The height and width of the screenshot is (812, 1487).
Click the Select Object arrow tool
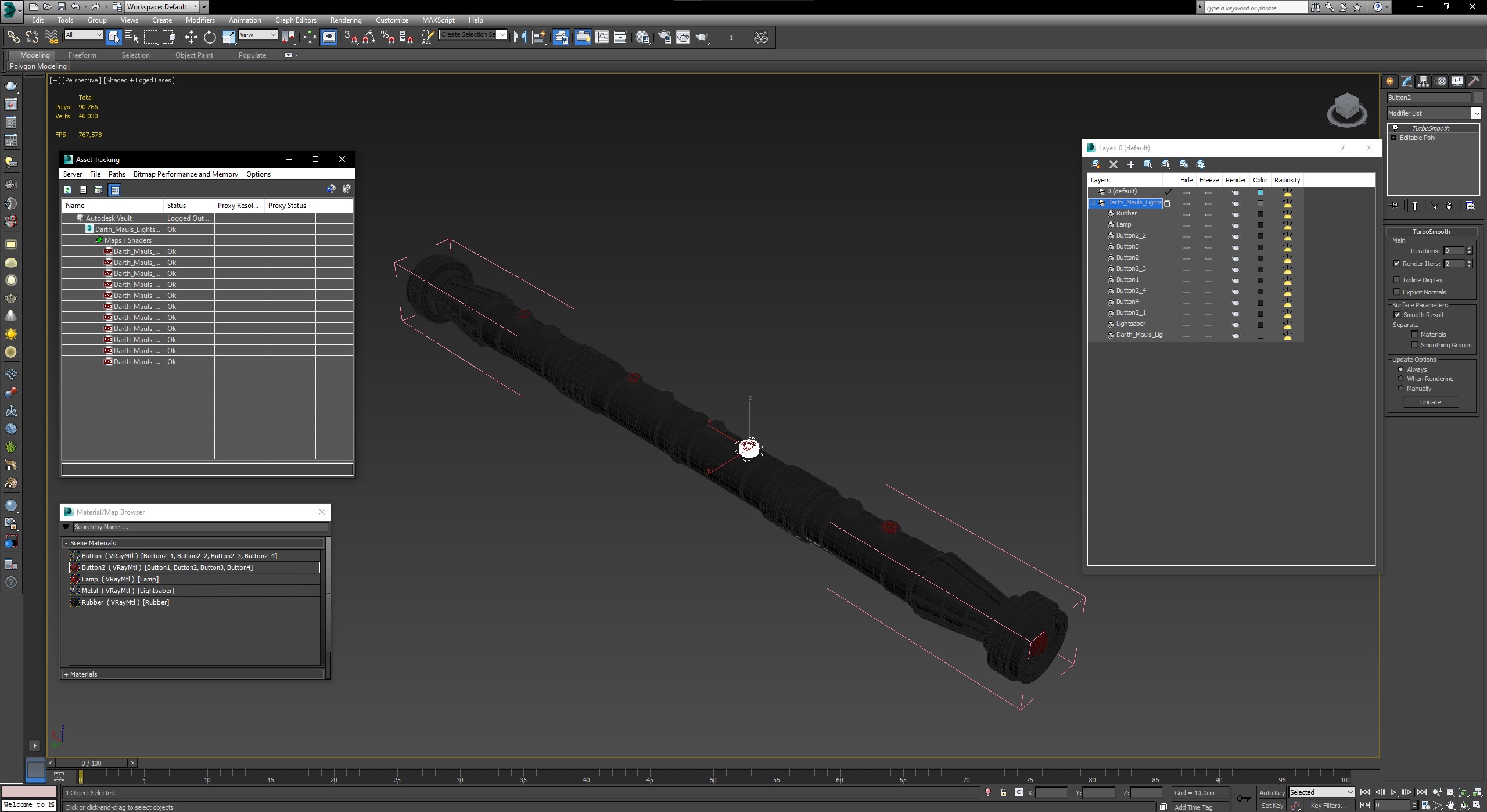point(113,37)
